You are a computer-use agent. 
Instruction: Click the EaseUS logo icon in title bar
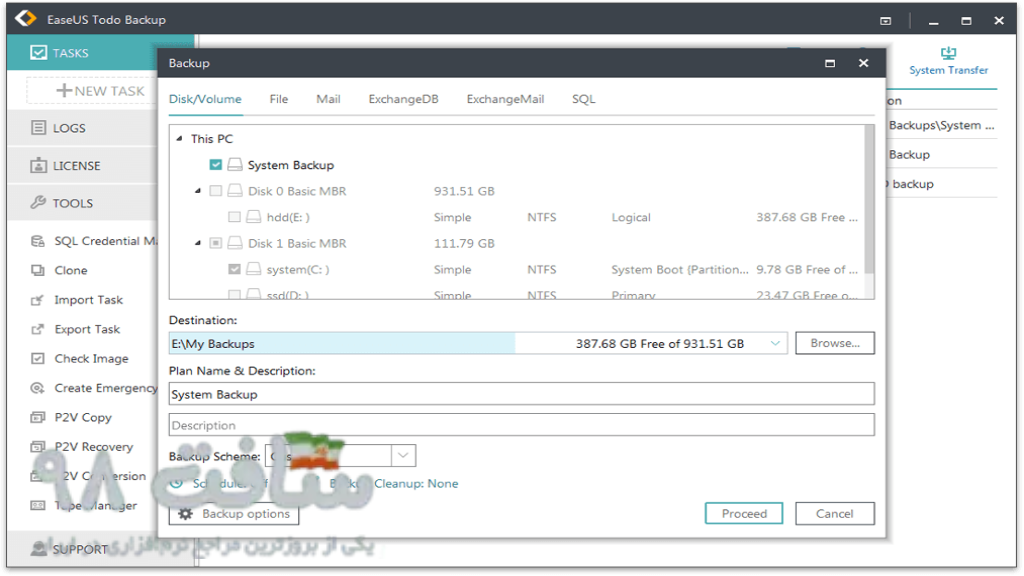[25, 18]
